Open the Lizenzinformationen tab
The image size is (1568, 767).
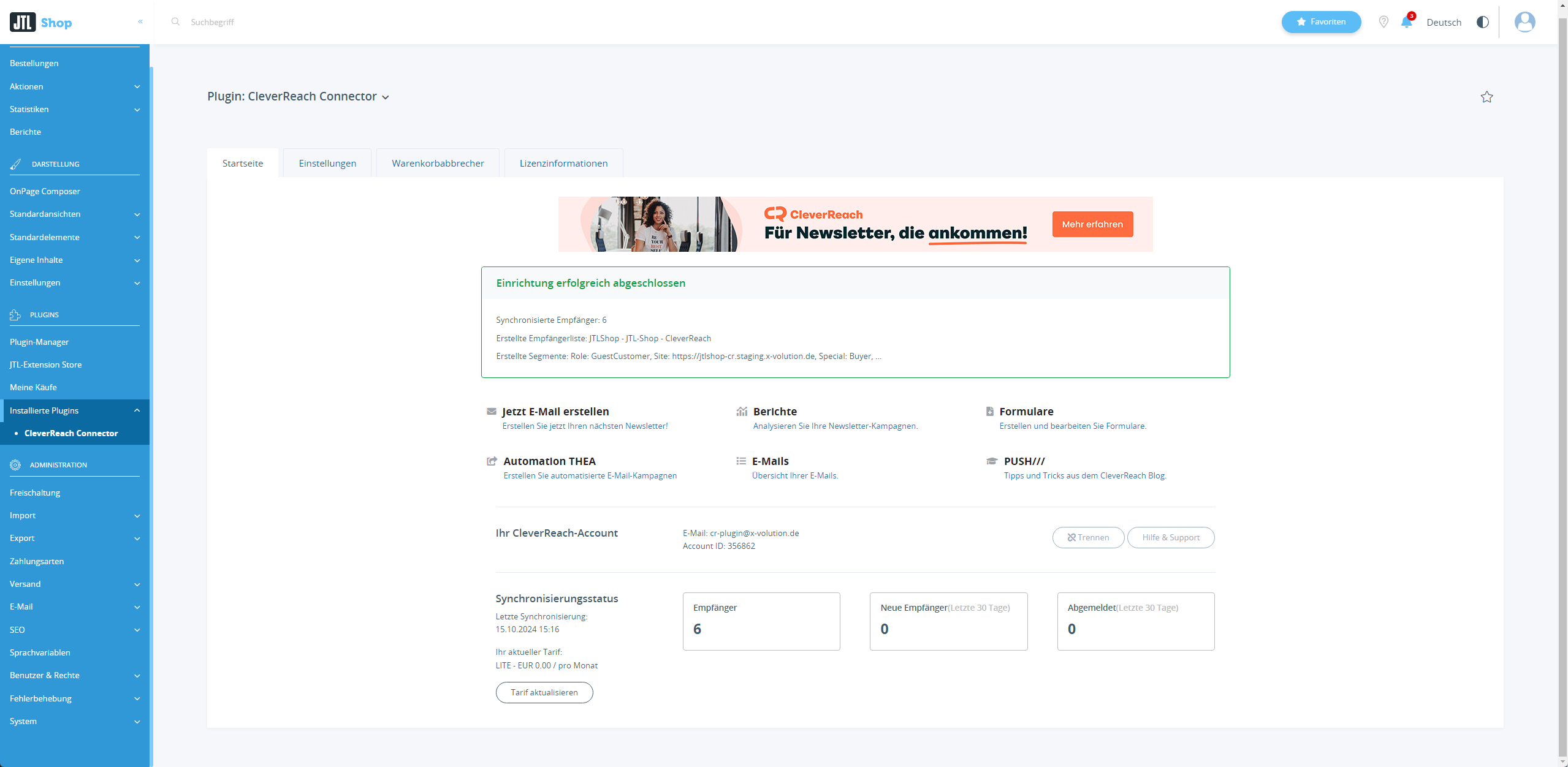(564, 163)
